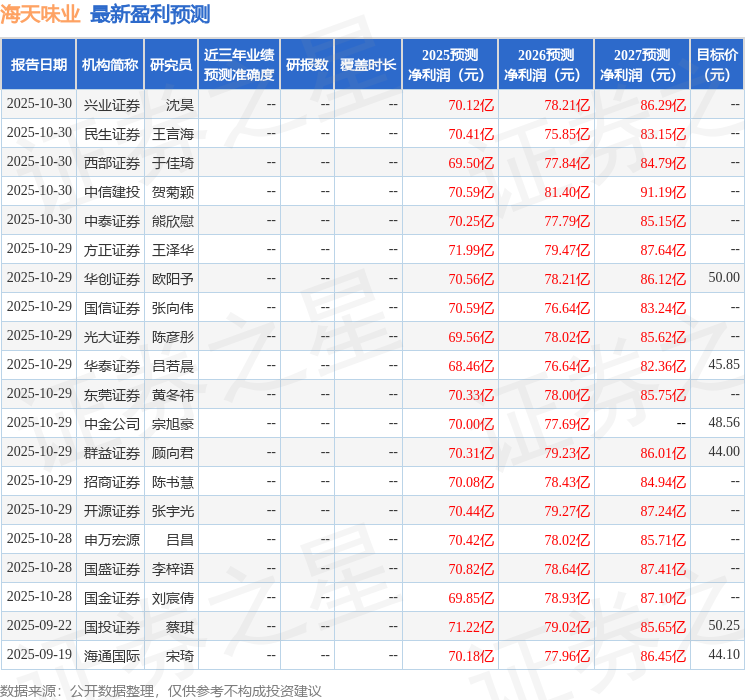Click target price 44.00 for 群益证券
Viewport: 745px width, 700px height.
(724, 451)
